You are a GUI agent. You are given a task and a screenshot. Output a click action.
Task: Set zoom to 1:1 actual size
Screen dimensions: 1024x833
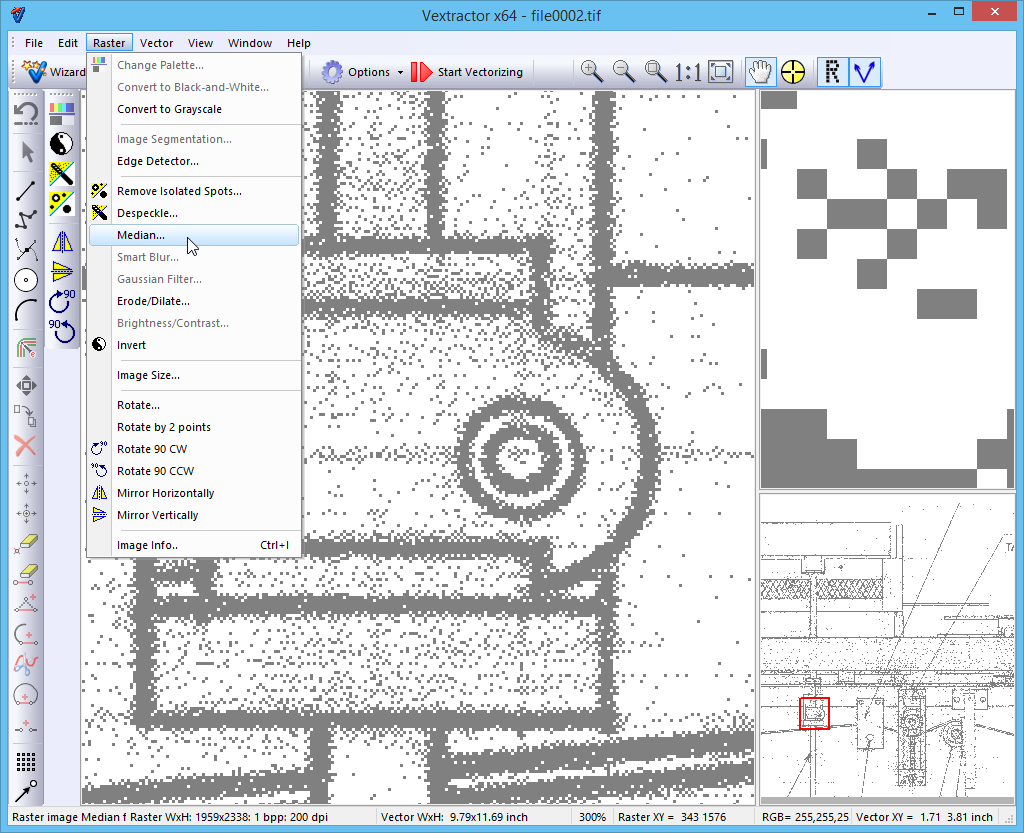687,71
